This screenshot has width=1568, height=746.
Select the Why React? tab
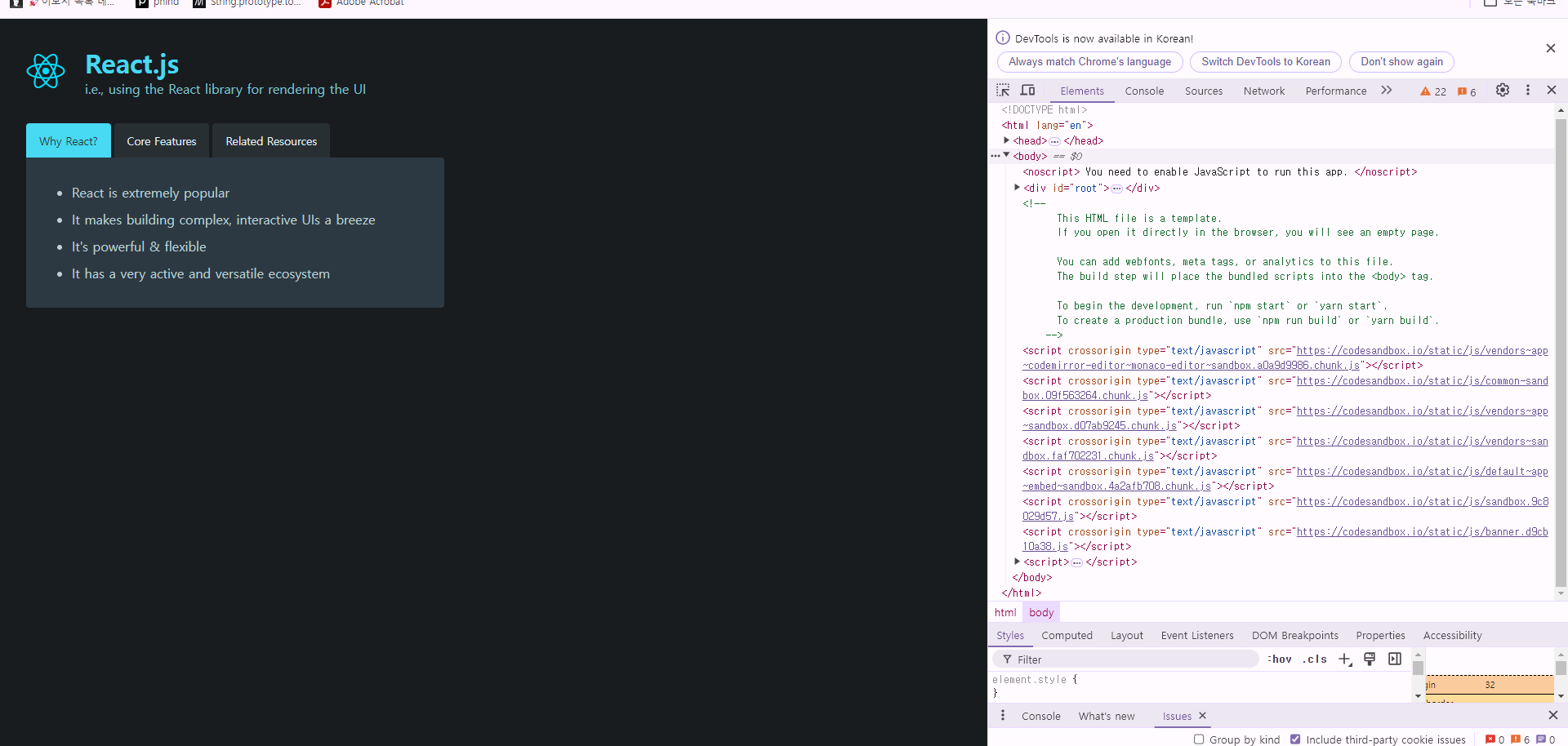69,141
